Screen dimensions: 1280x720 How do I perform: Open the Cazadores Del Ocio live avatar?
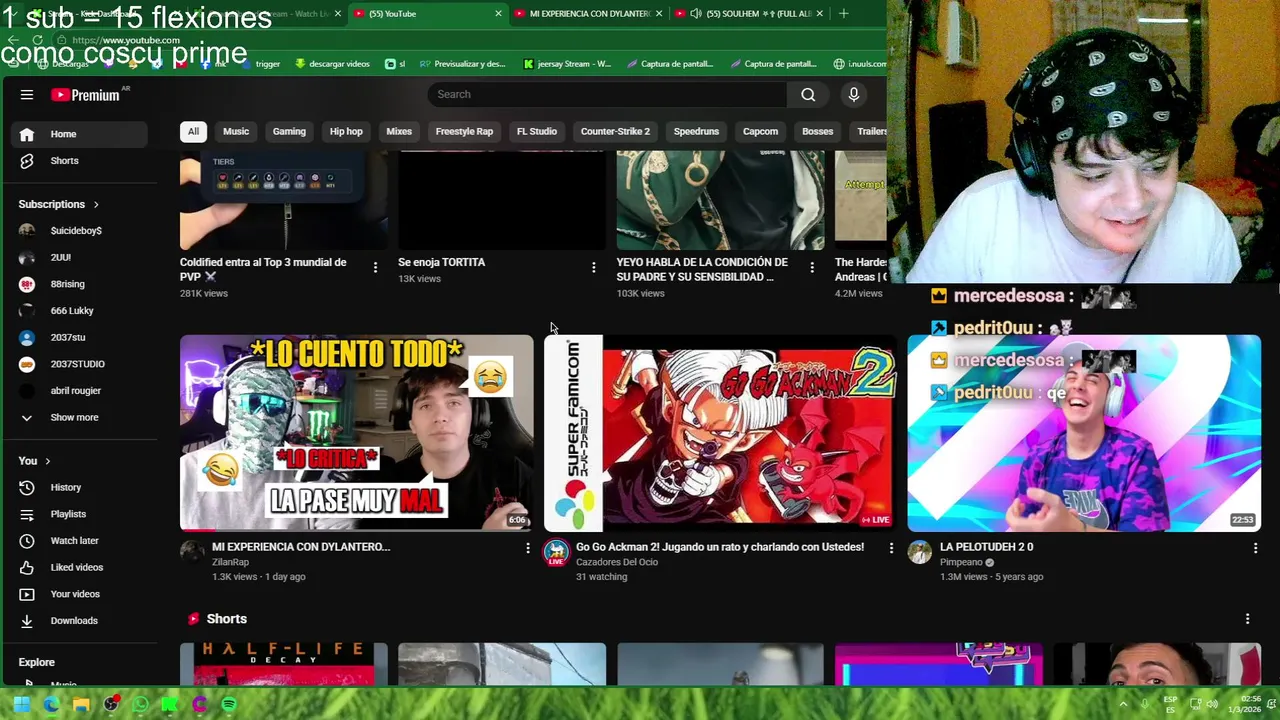[556, 552]
